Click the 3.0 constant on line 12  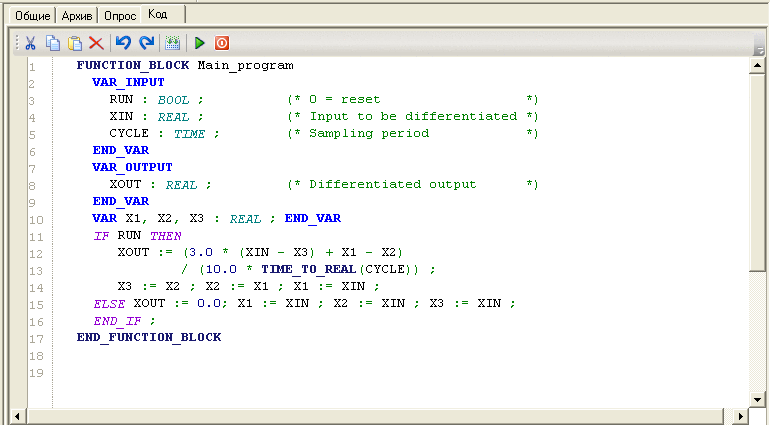(201, 253)
